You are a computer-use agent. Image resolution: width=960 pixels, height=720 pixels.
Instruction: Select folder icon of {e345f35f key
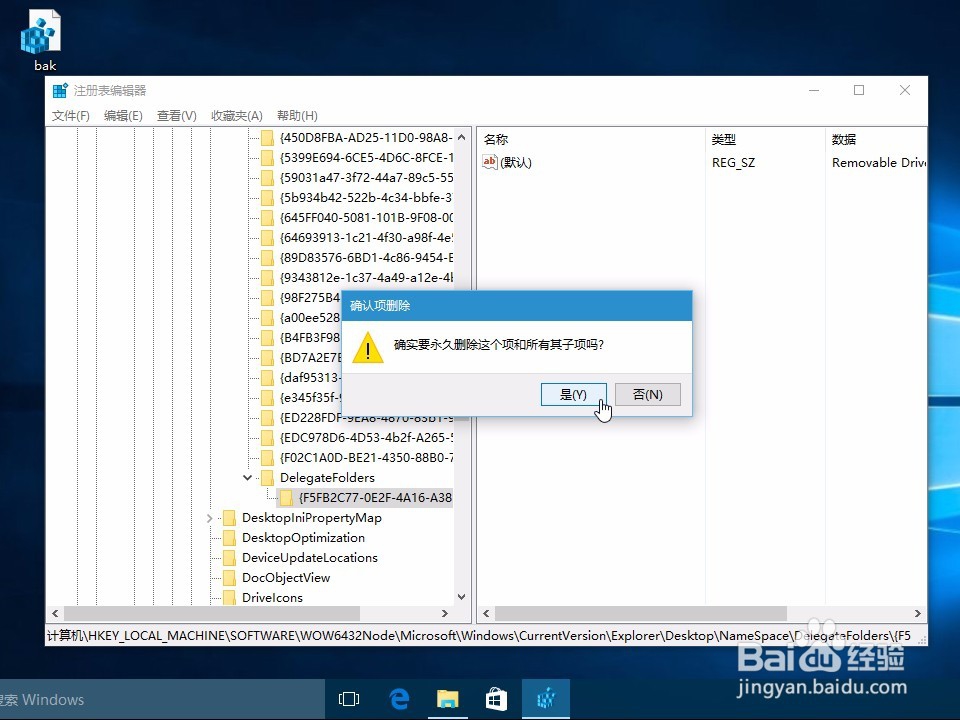click(x=268, y=398)
